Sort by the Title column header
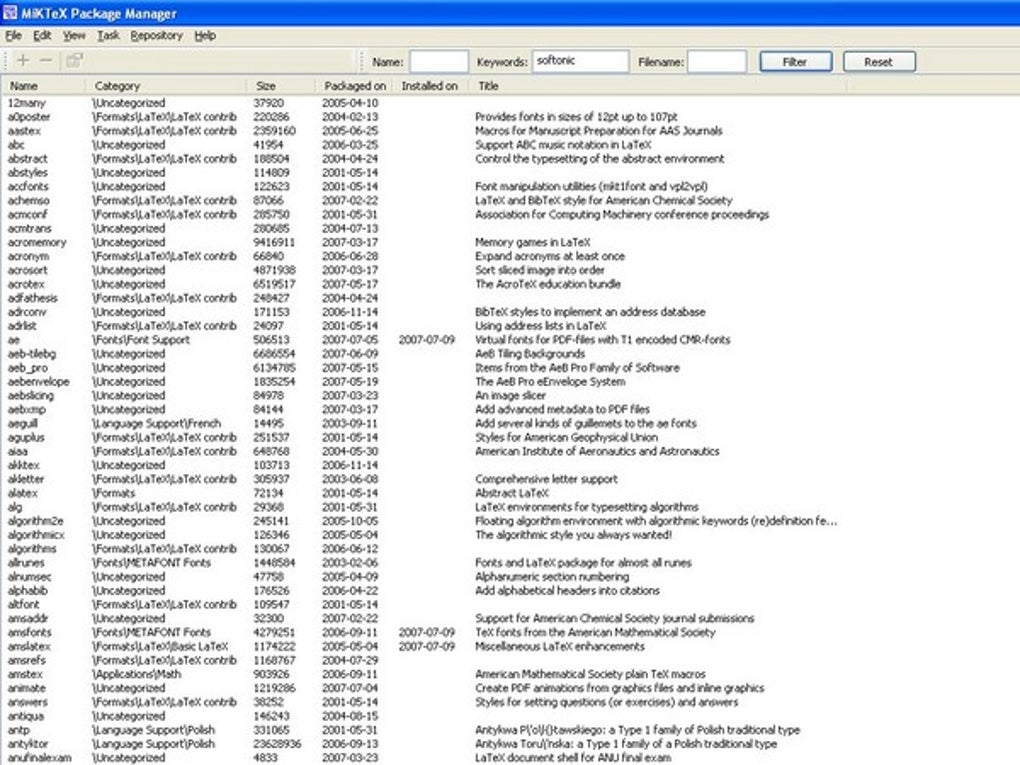The width and height of the screenshot is (1020, 765). 658,86
